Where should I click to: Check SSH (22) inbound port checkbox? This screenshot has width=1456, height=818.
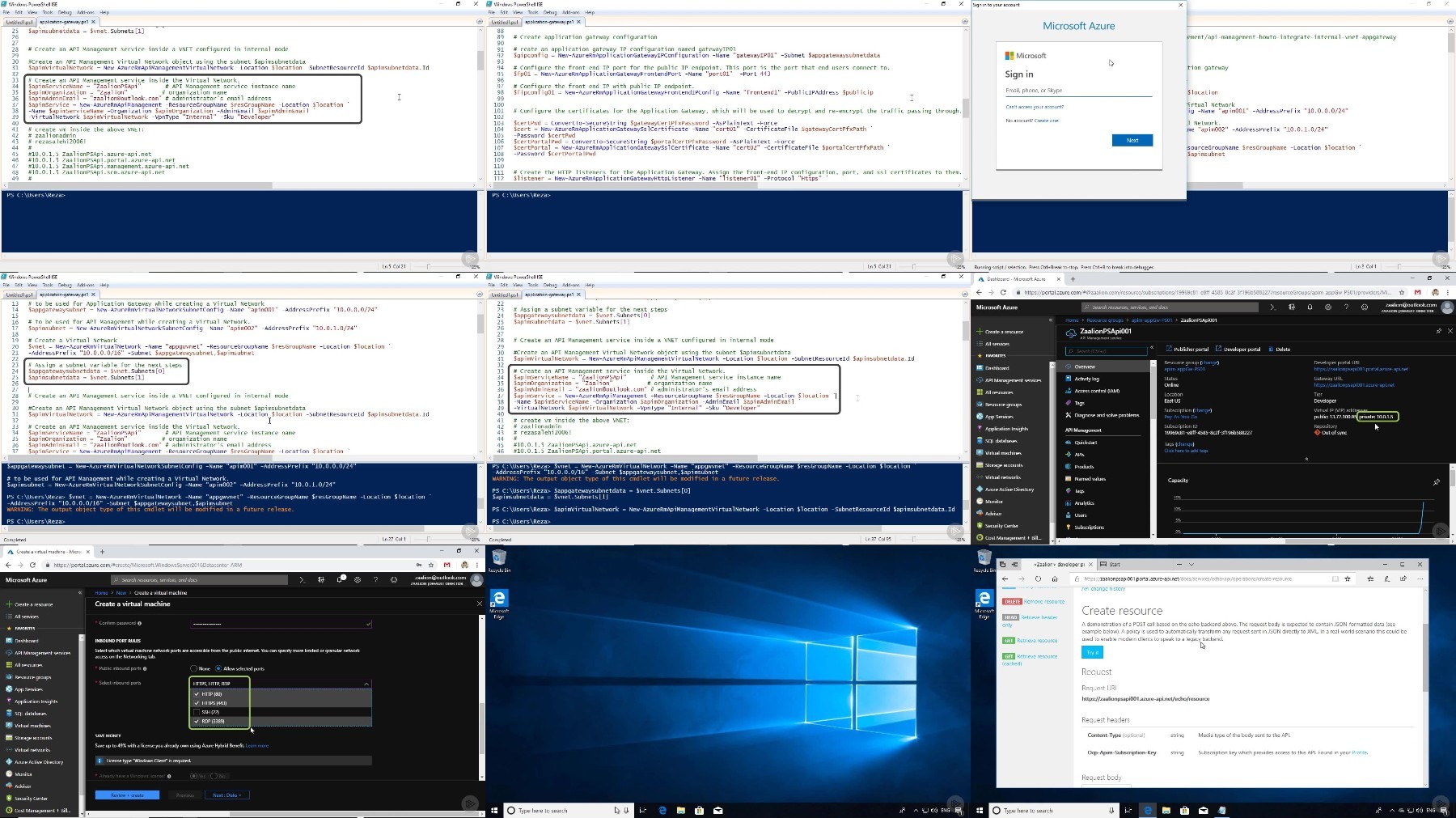pyautogui.click(x=197, y=712)
